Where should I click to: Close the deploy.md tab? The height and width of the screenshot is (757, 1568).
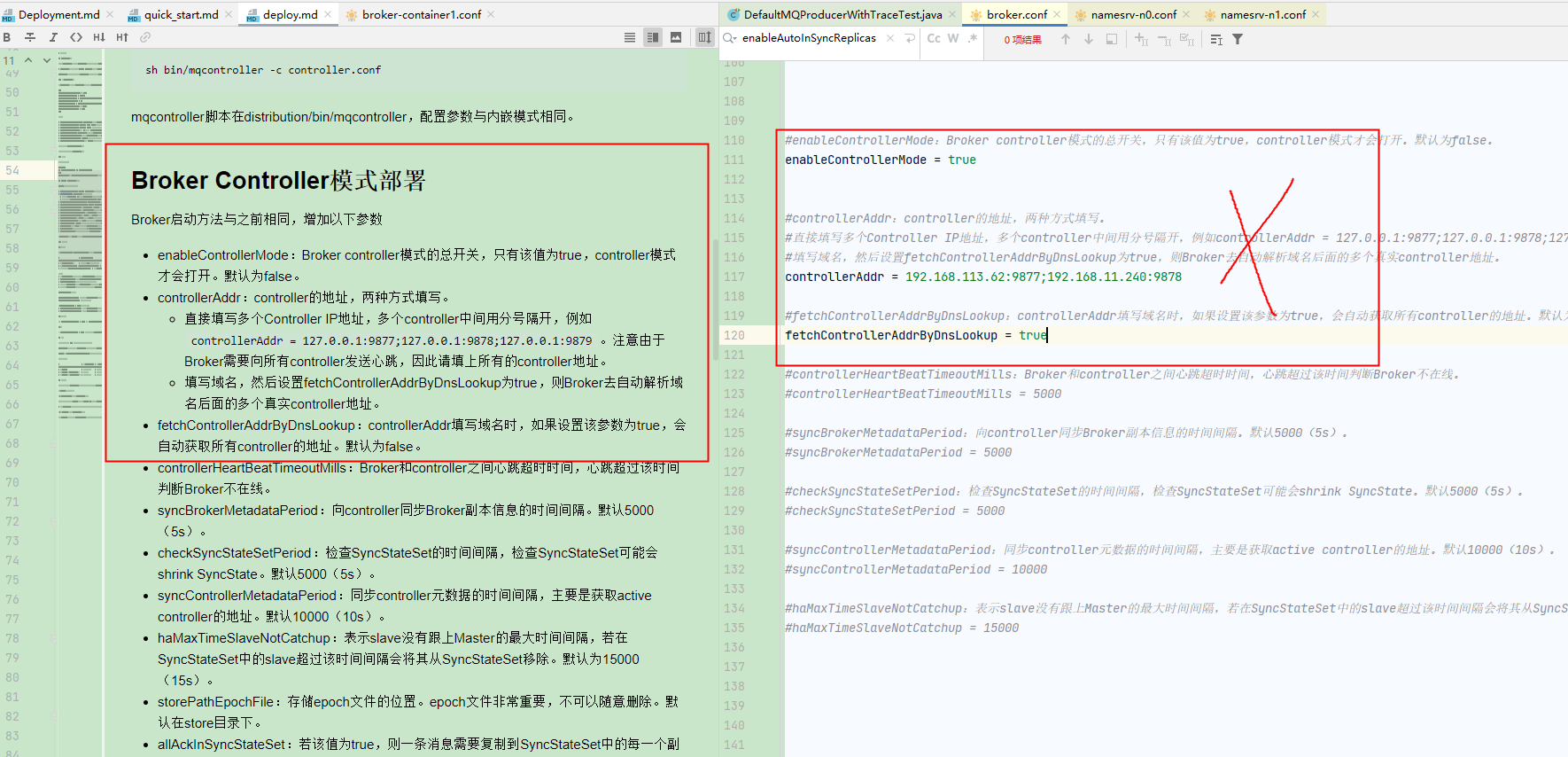(328, 14)
